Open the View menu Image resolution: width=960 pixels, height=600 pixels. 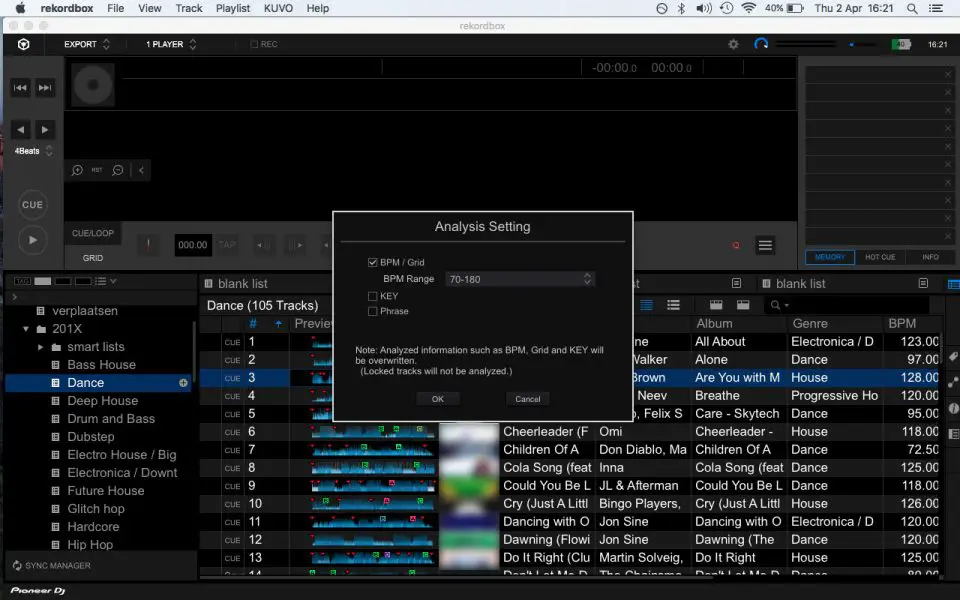(149, 9)
